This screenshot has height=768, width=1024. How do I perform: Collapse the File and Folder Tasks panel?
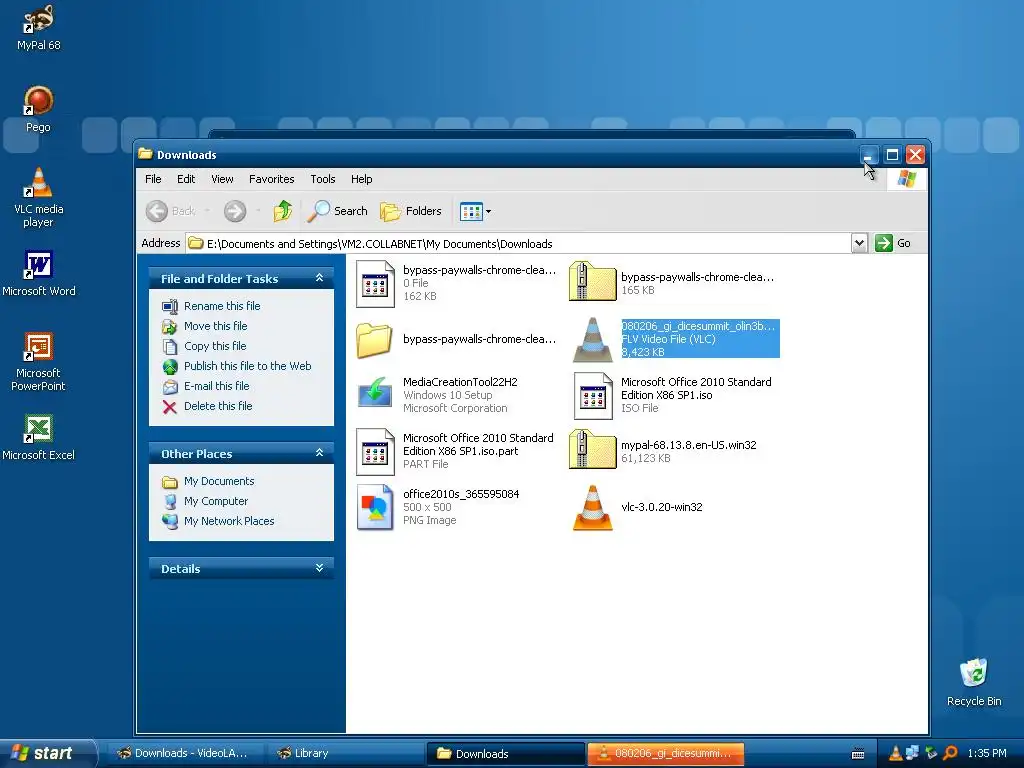coord(319,278)
